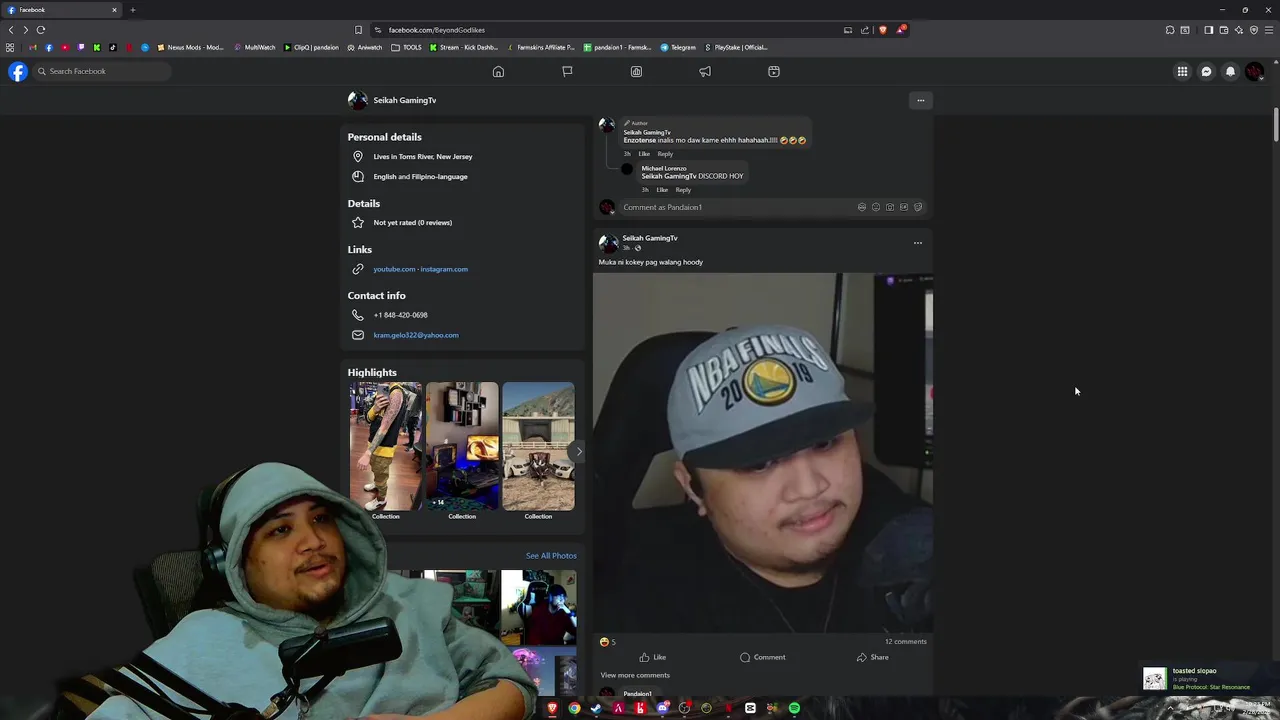Screen dimensions: 1280x720
Task: Open the browser hamburger menu
Action: pyautogui.click(x=1268, y=30)
